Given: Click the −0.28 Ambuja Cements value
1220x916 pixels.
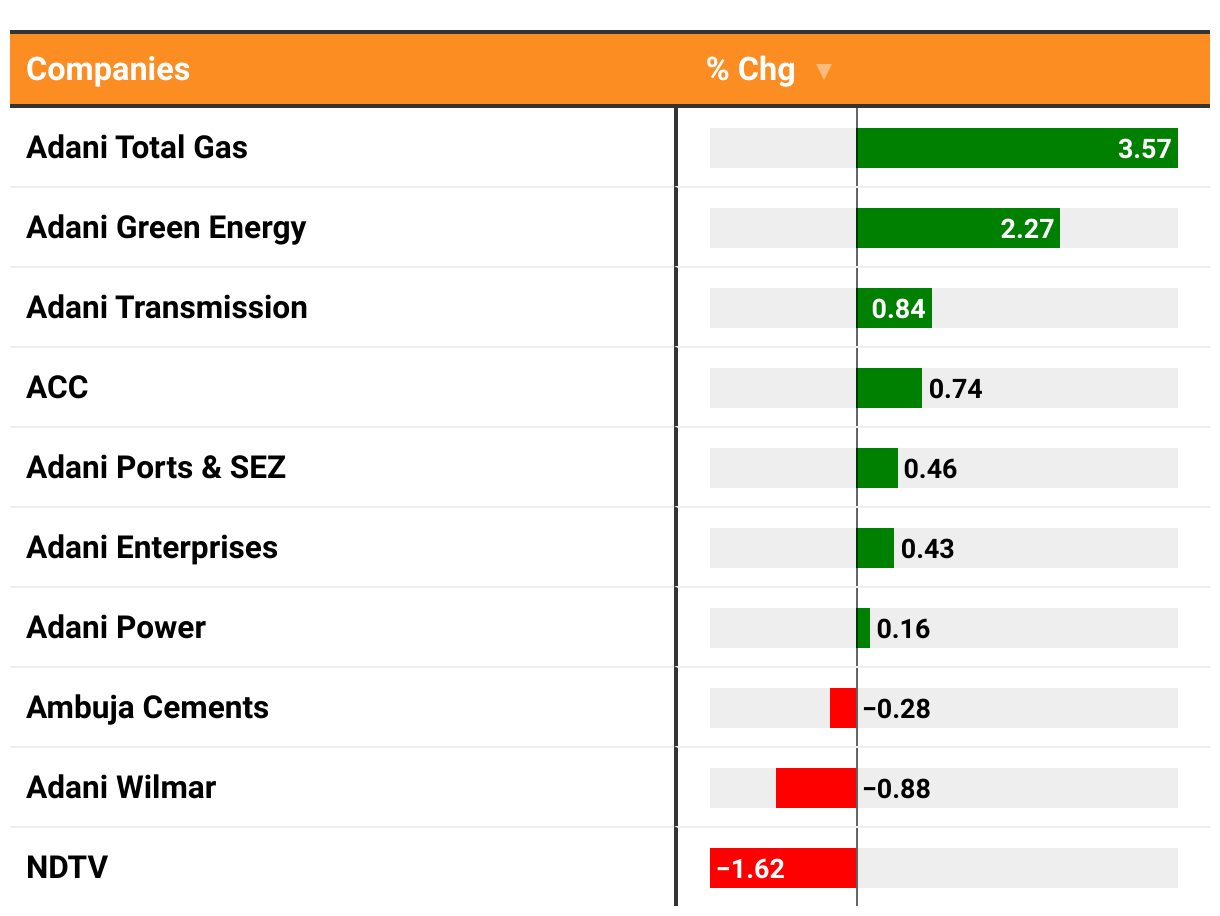Looking at the screenshot, I should [897, 709].
